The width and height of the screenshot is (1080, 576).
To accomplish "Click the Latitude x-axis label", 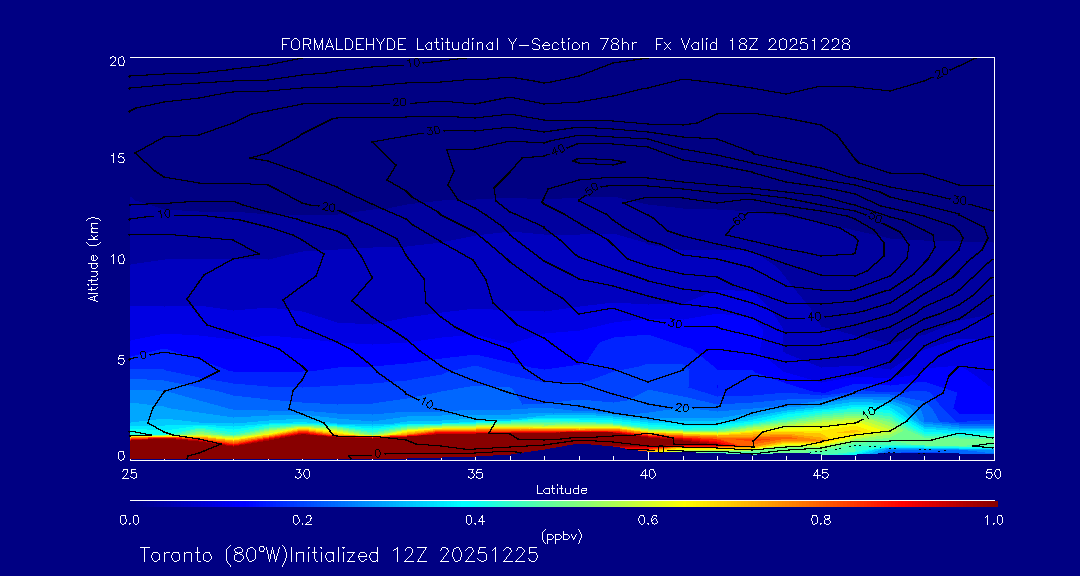I will pos(560,490).
